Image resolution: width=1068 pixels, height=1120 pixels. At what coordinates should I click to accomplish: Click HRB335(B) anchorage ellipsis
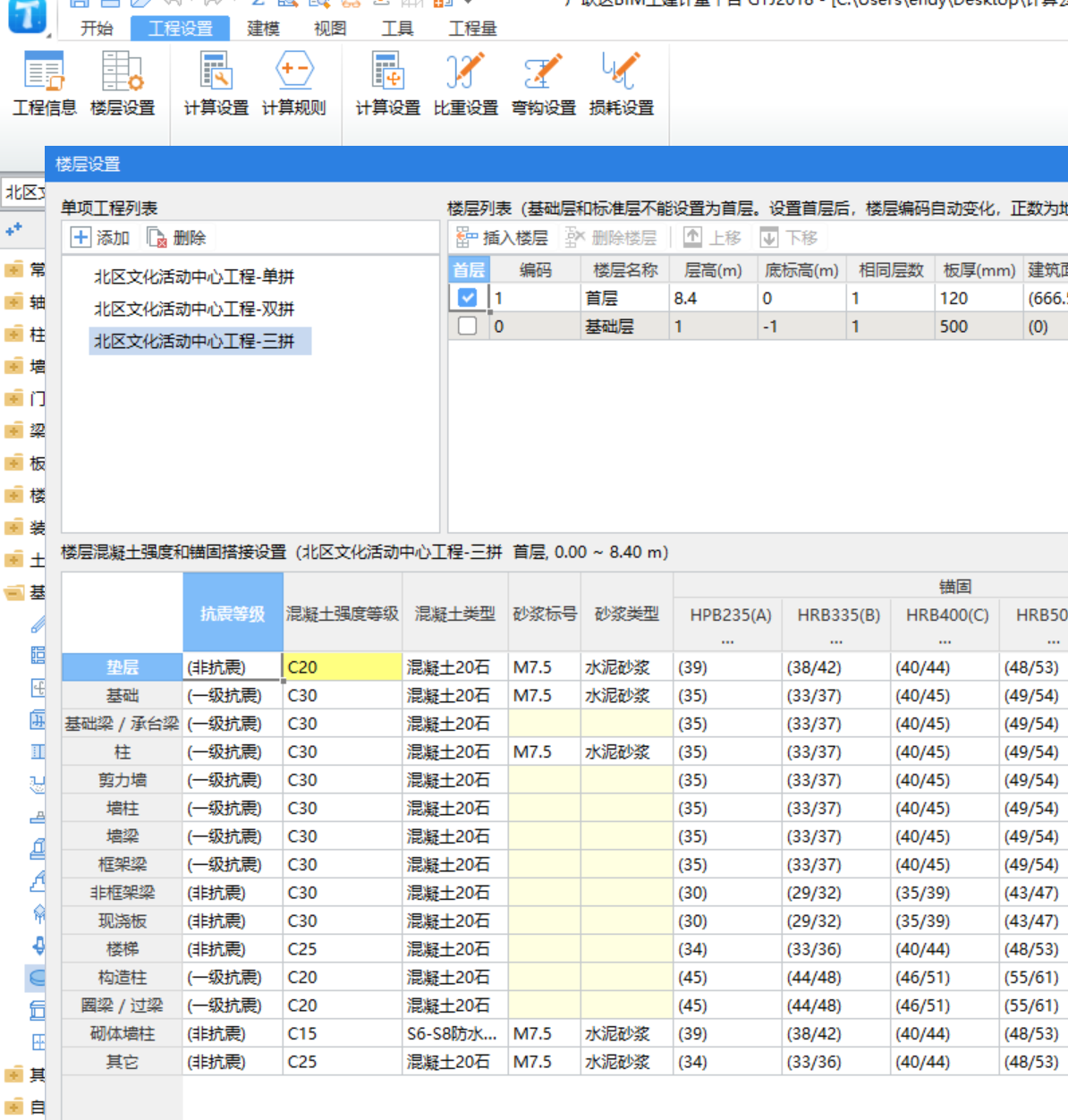point(836,641)
